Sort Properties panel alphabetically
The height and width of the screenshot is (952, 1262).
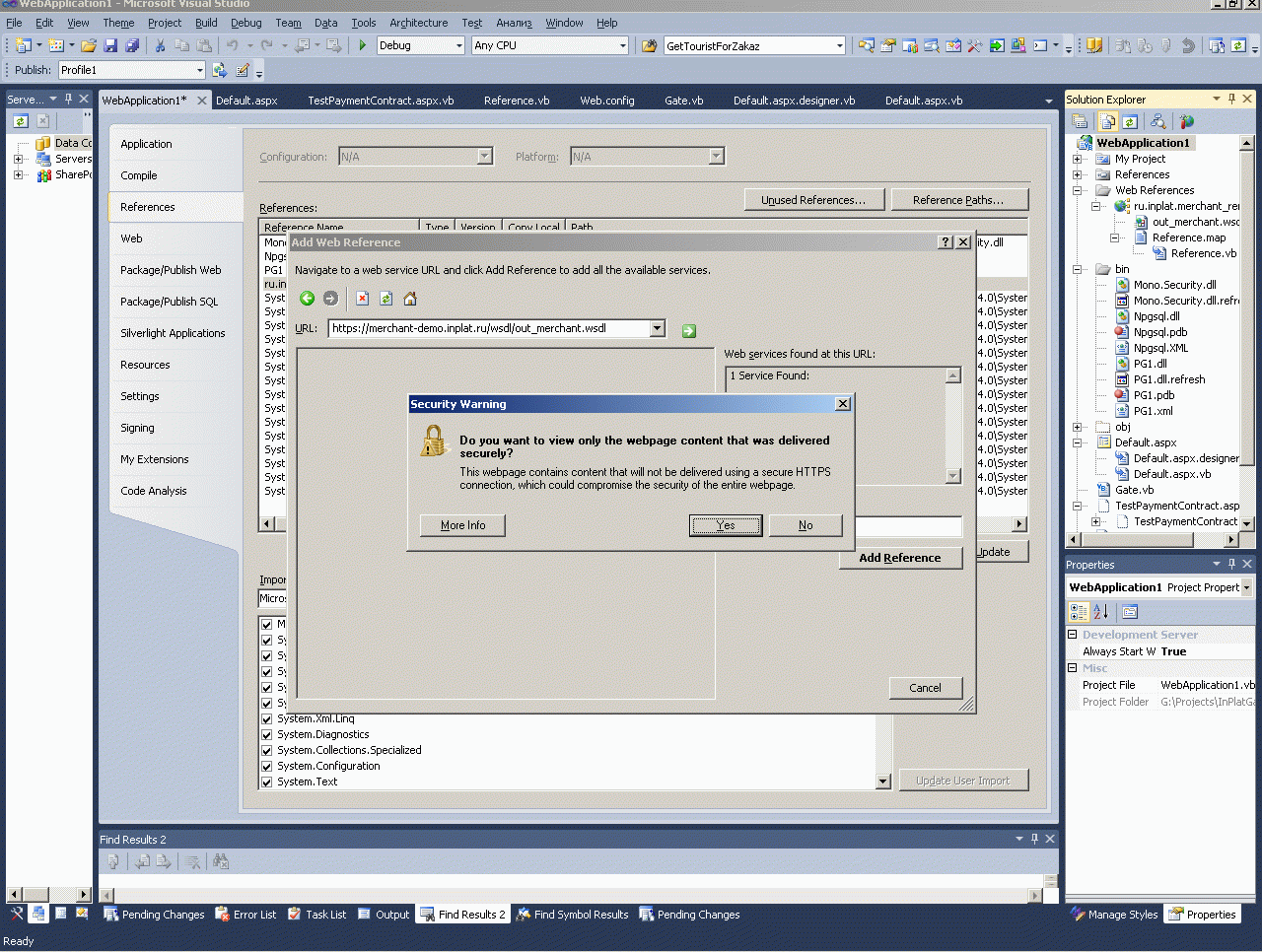[1101, 612]
